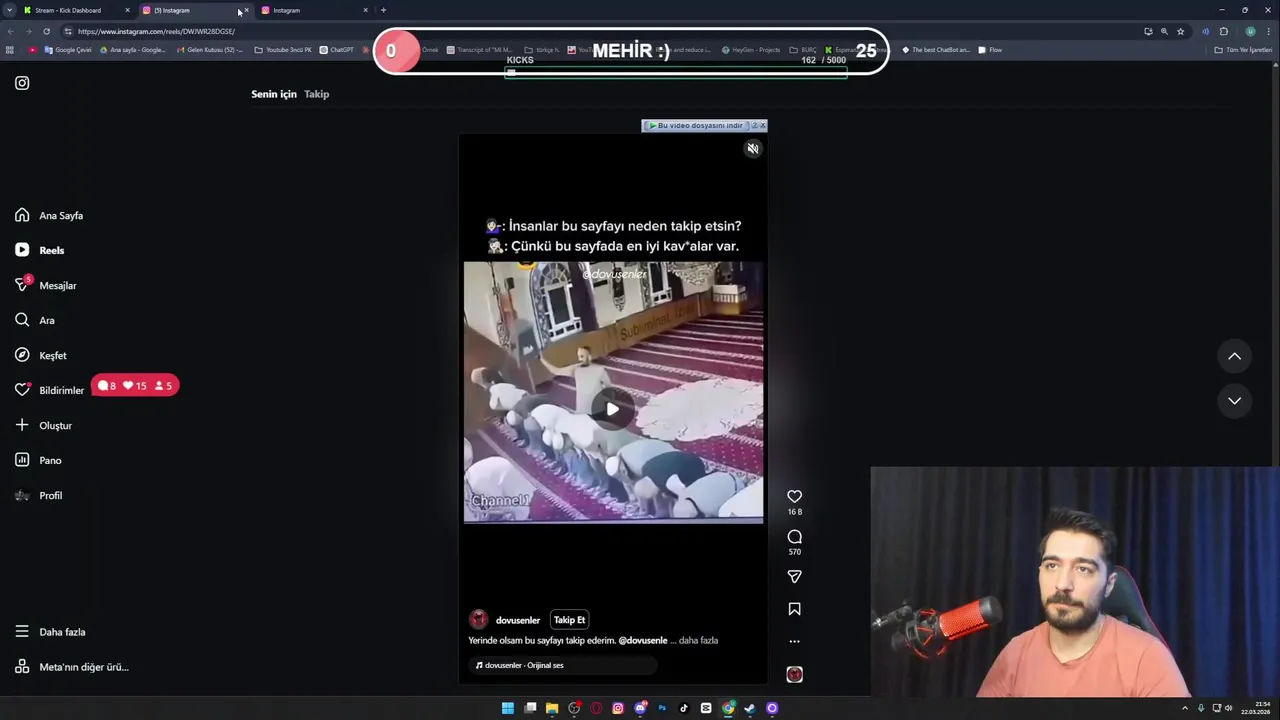1280x720 pixels.
Task: Open Bildirimler notifications
Action: pos(50,390)
